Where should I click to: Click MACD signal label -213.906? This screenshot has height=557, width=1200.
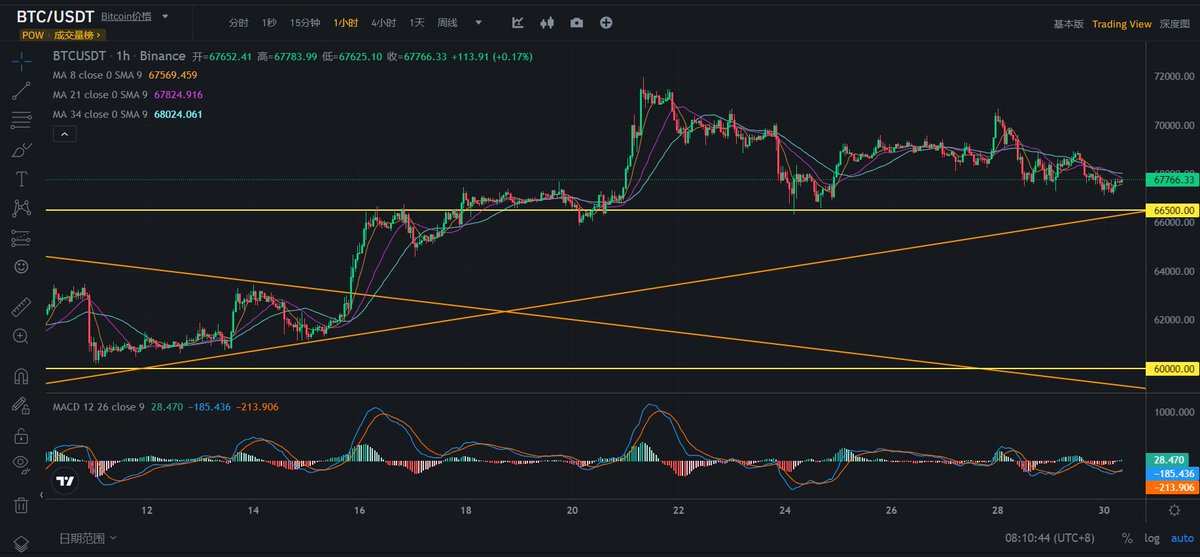point(1172,486)
